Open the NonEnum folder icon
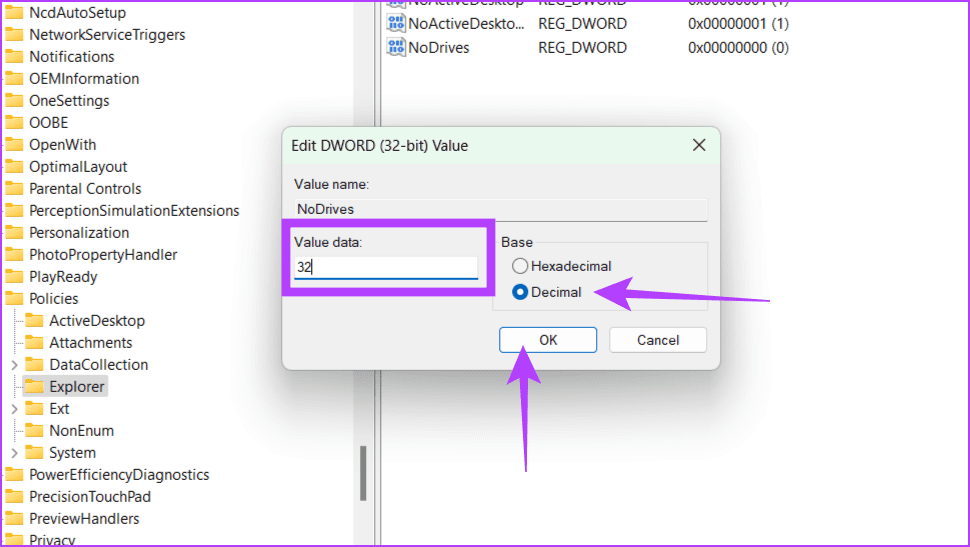 [34, 431]
